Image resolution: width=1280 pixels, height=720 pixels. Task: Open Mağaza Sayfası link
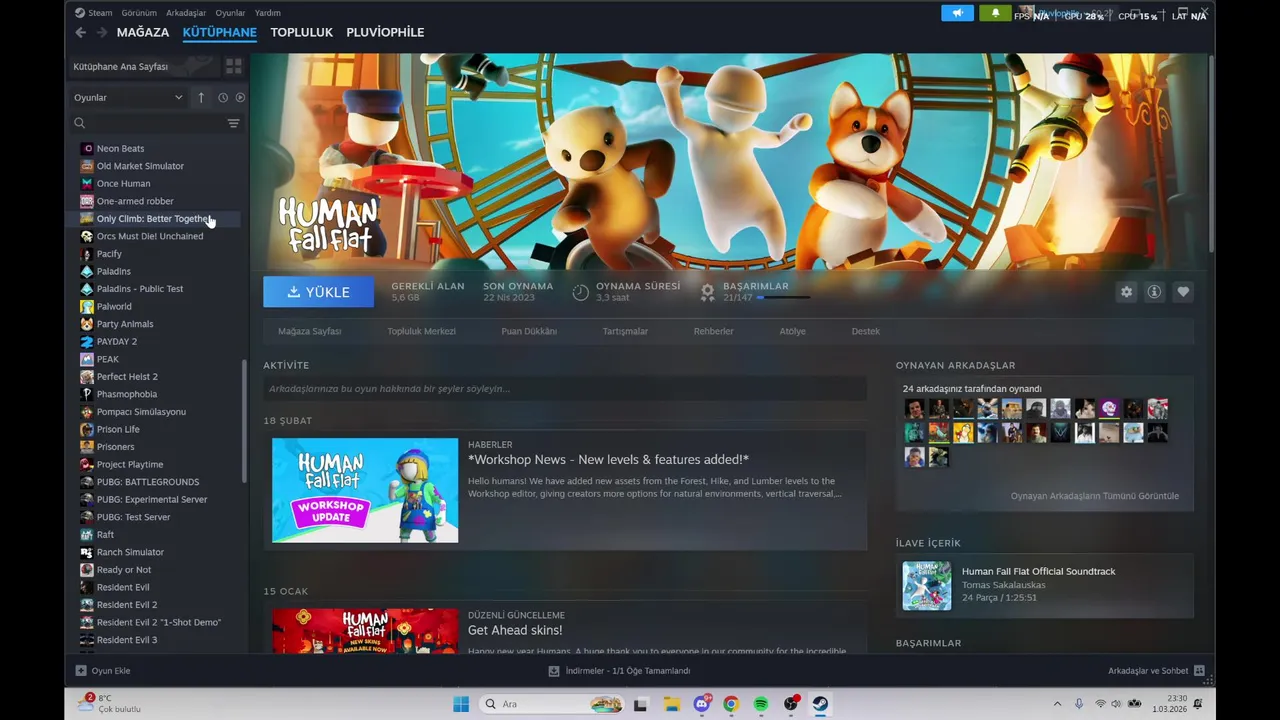[x=309, y=331]
